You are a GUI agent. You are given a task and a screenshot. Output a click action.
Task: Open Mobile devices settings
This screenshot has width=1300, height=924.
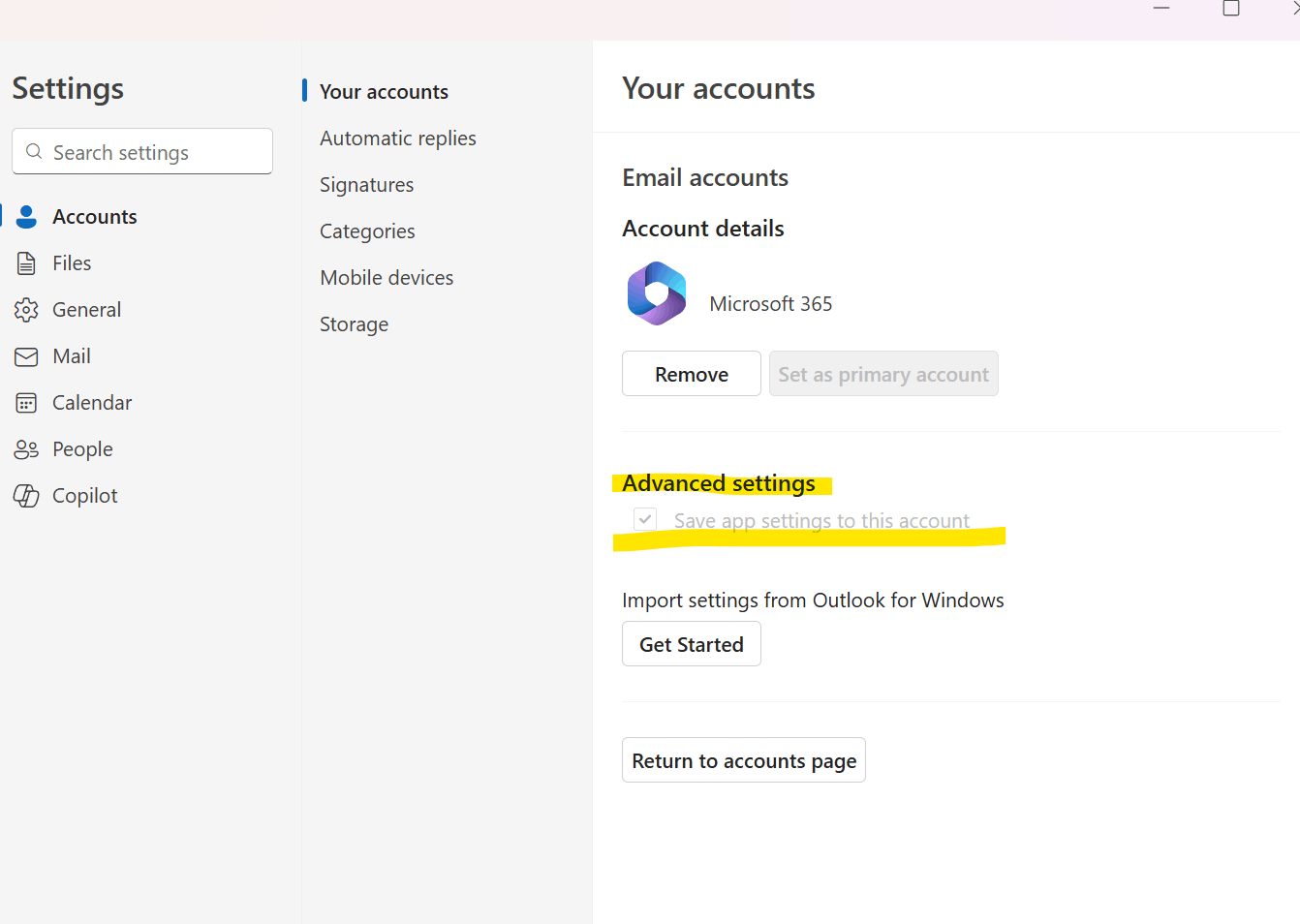pyautogui.click(x=387, y=277)
